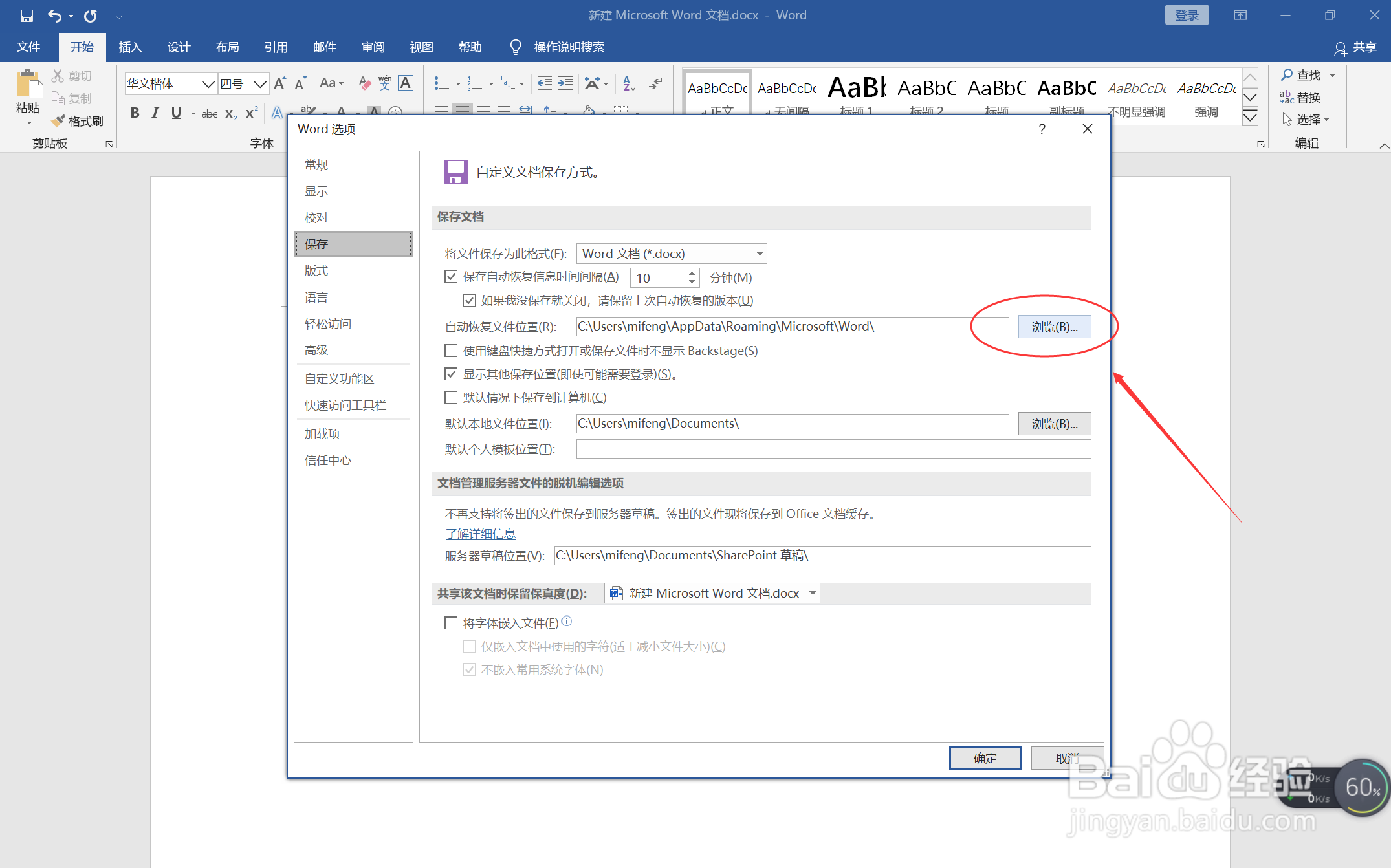The height and width of the screenshot is (868, 1391).
Task: Click the Undo arrow icon
Action: point(54,16)
